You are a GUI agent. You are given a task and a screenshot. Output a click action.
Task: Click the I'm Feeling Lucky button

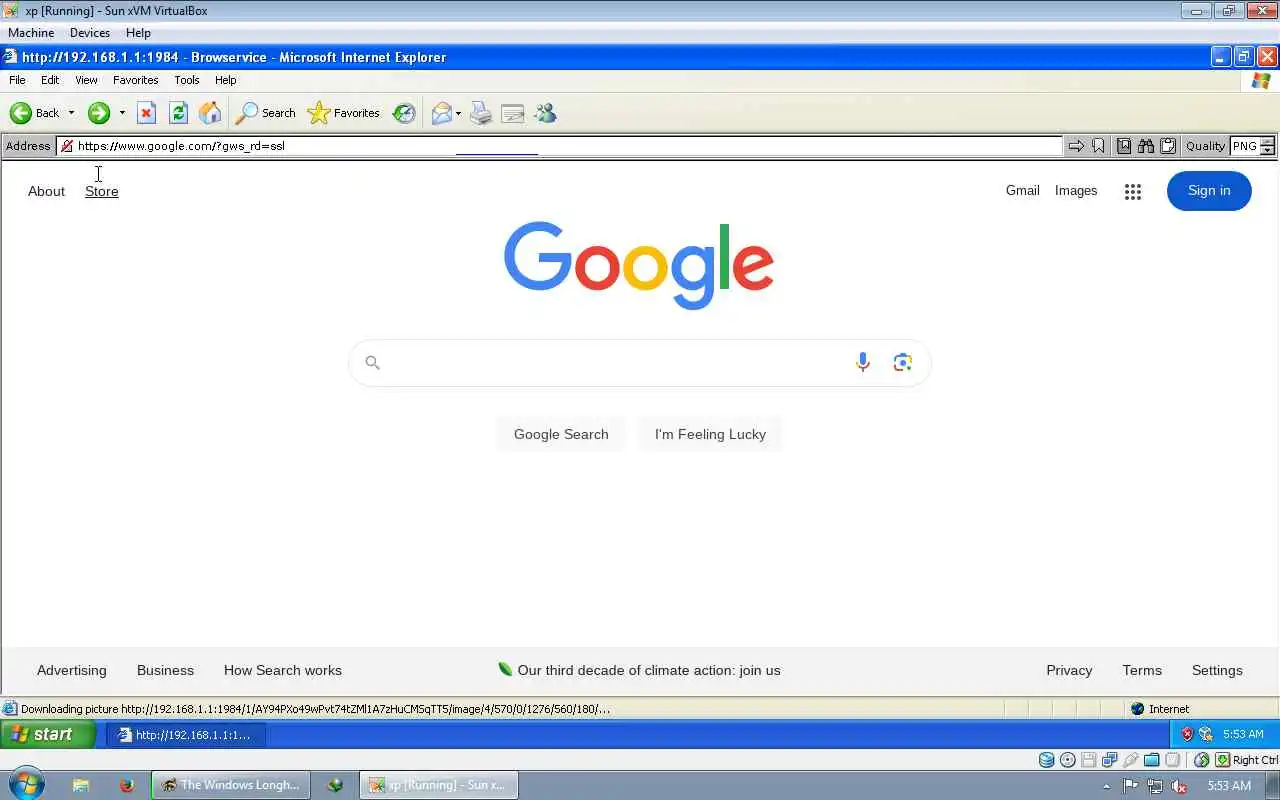(x=710, y=434)
